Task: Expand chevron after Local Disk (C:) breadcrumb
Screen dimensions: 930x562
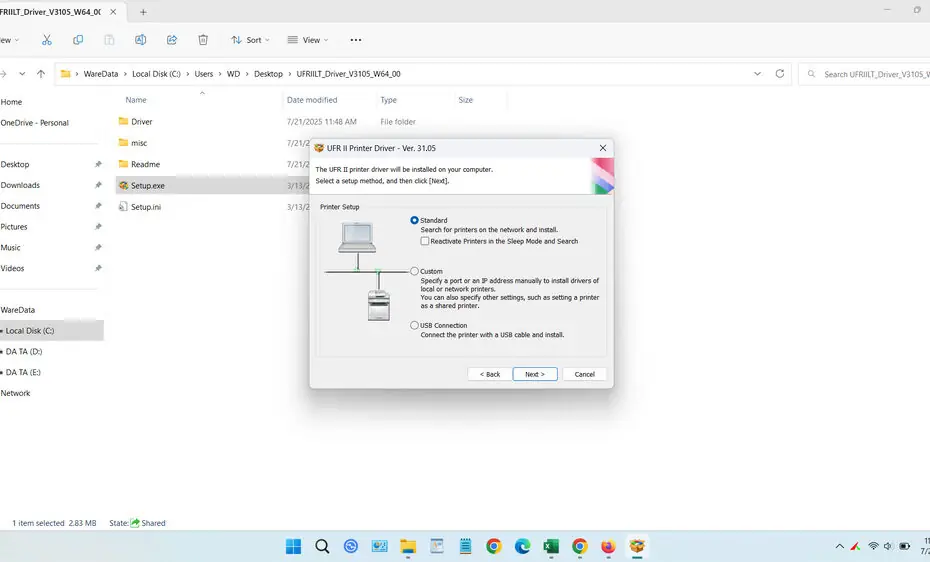Action: point(187,74)
